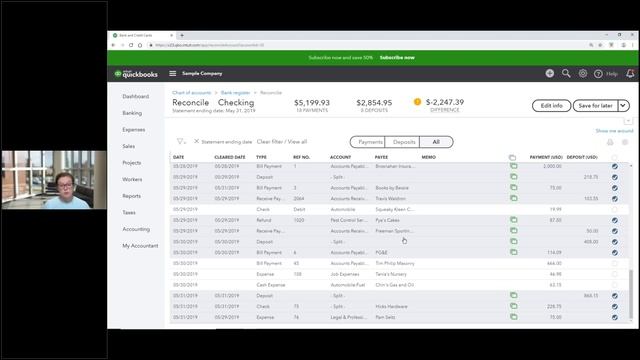Click the print icon above the table

click(610, 142)
